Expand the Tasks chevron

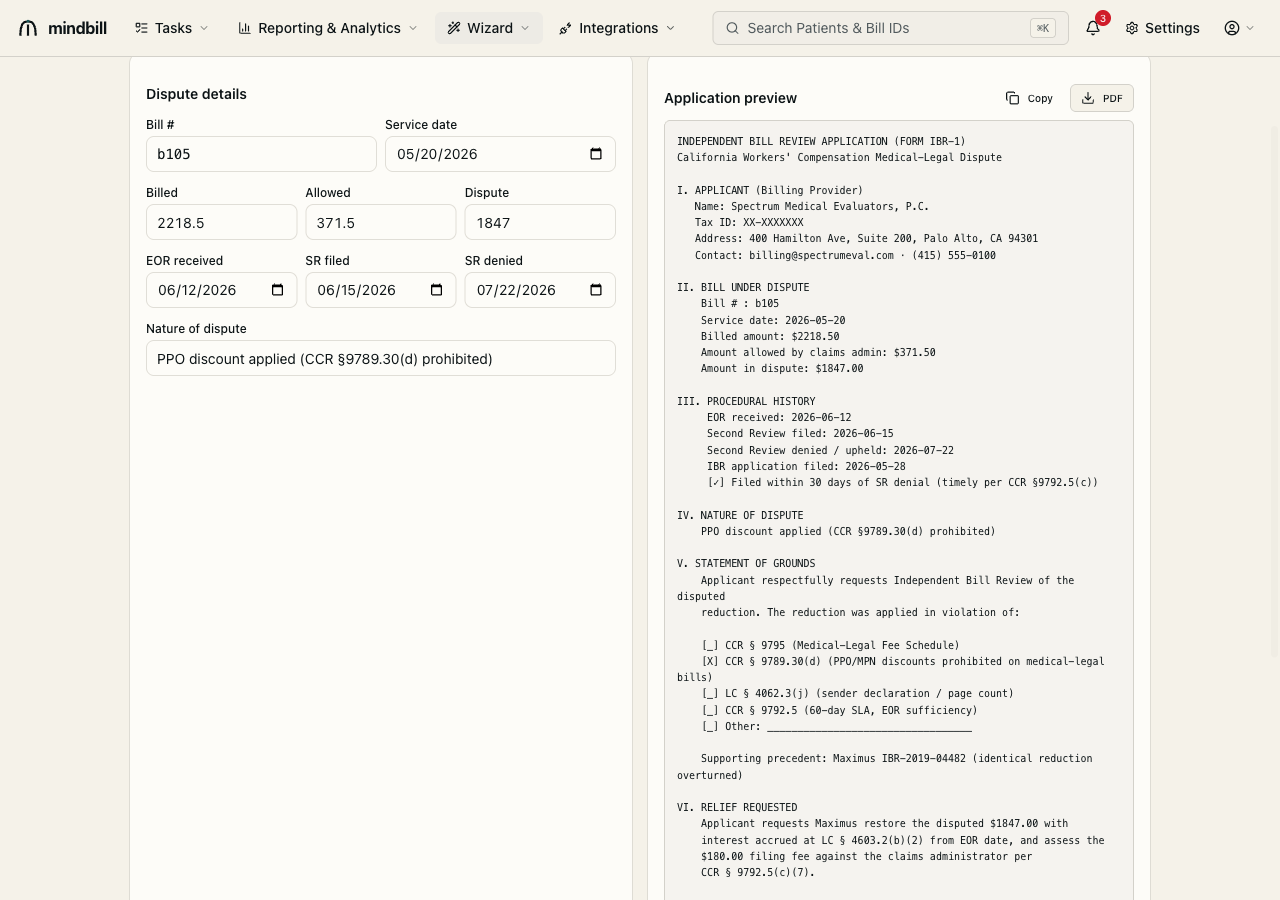click(204, 28)
